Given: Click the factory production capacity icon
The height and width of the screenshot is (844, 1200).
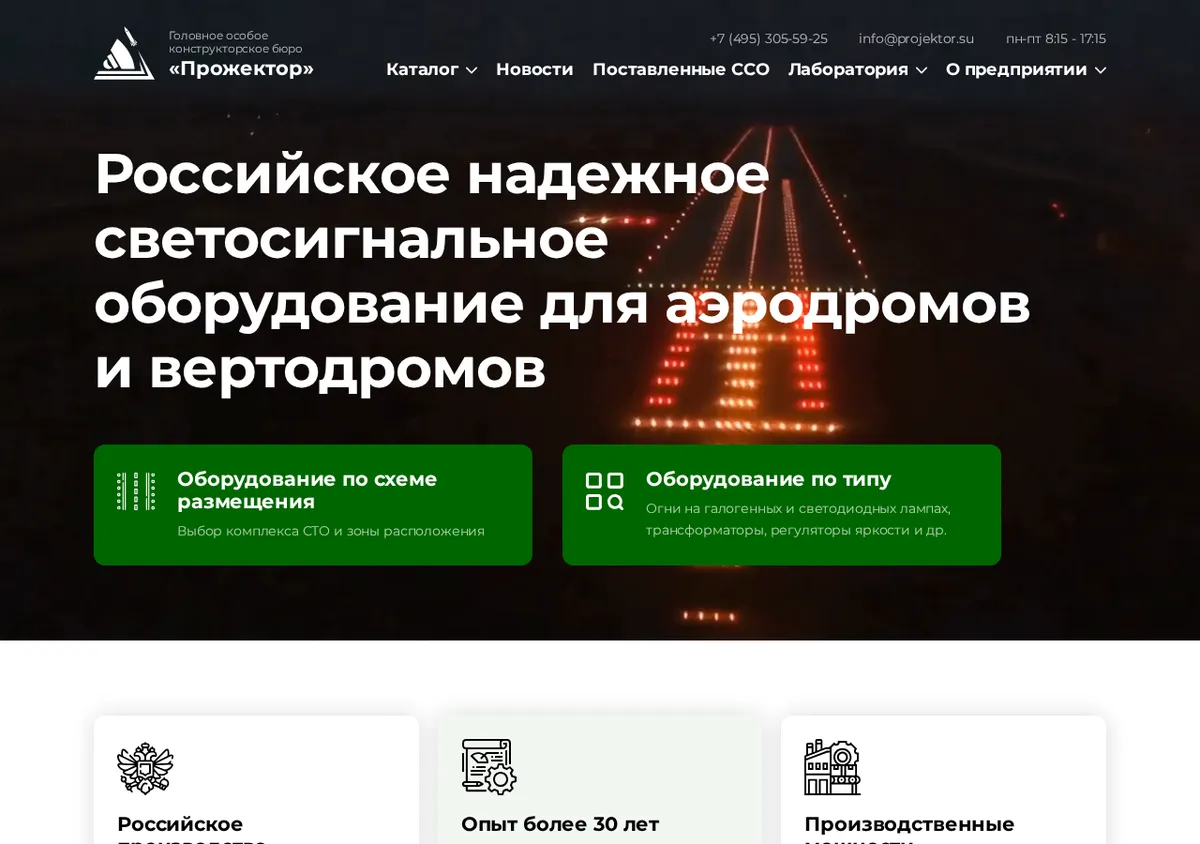Looking at the screenshot, I should click(832, 767).
